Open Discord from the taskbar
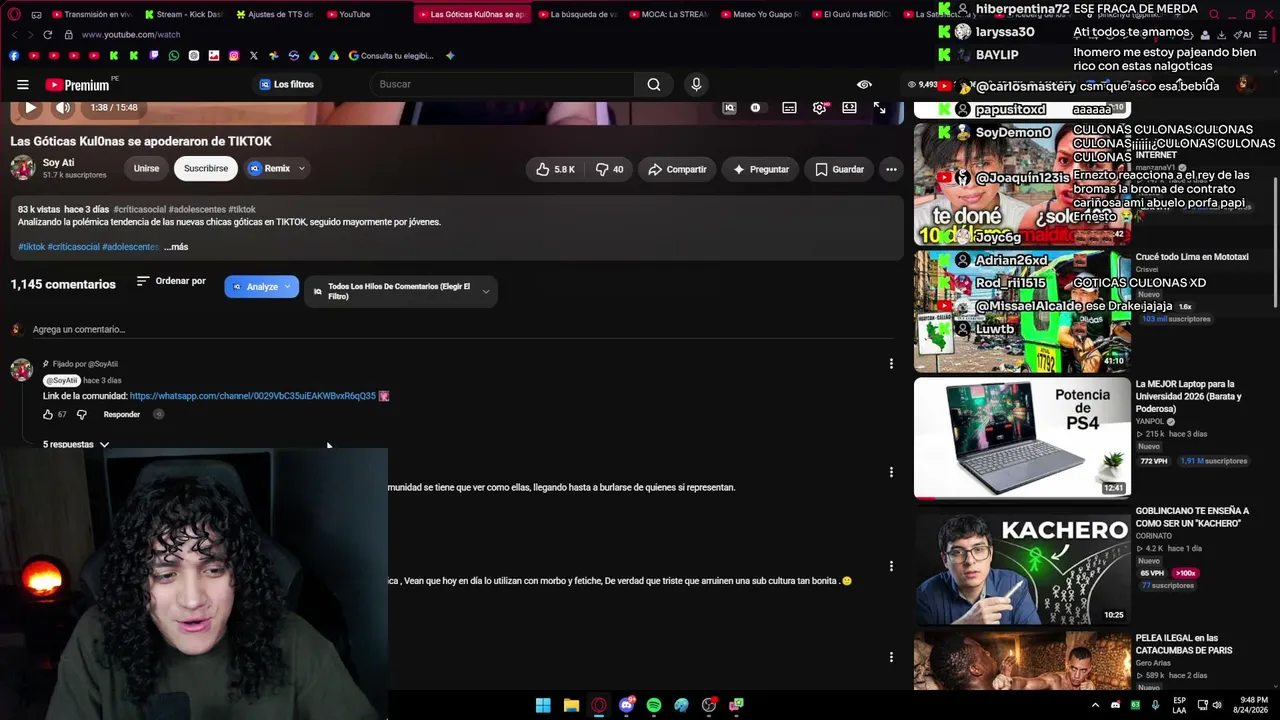Viewport: 1280px width, 720px height. point(627,705)
